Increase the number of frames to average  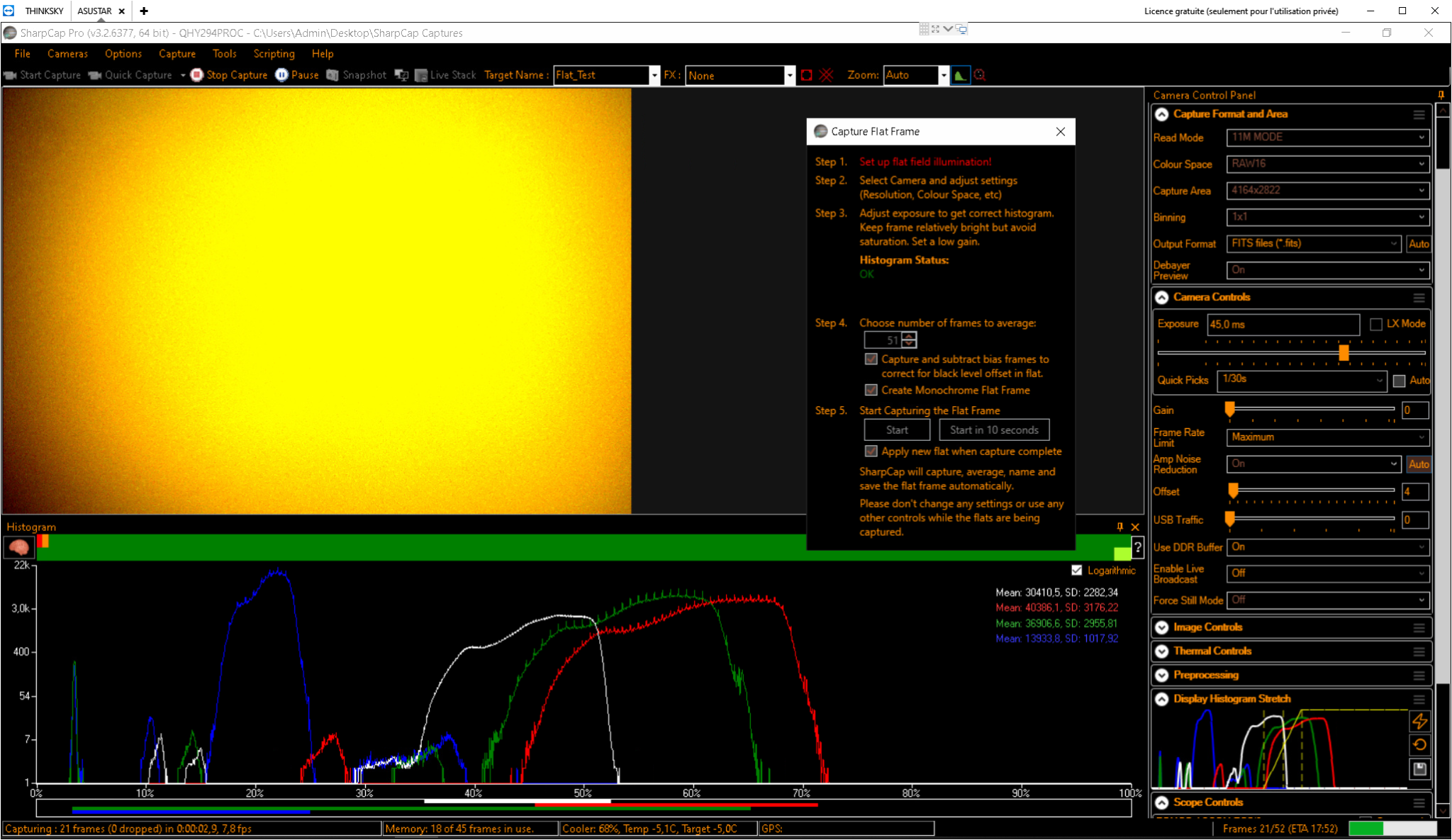pos(909,337)
